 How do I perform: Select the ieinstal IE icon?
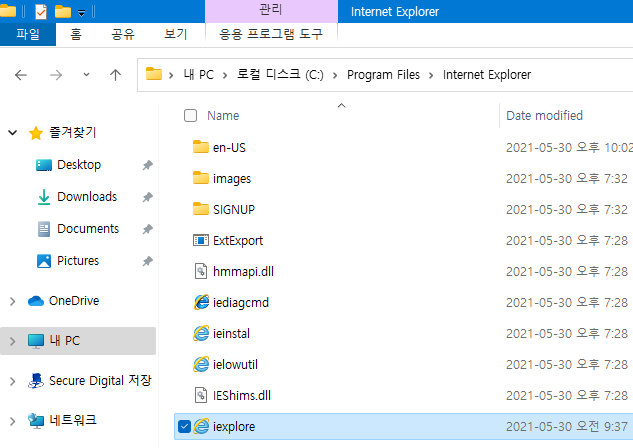[201, 333]
